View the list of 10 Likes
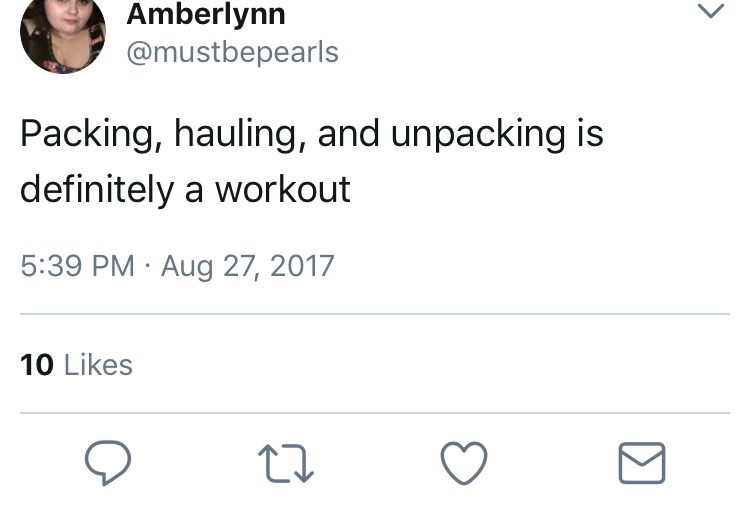 [x=77, y=365]
